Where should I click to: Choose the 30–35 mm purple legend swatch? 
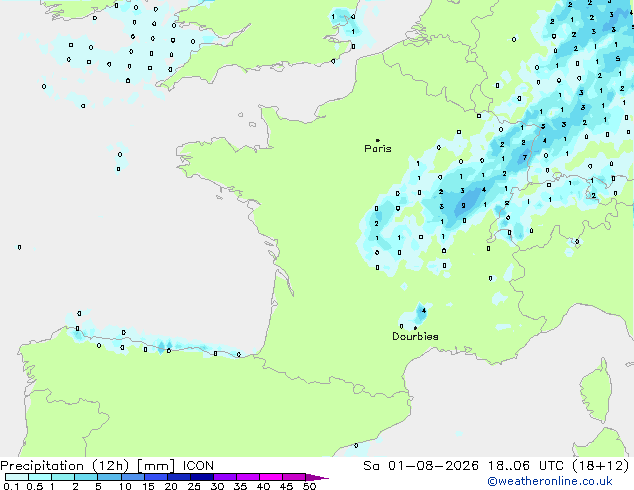coord(225,477)
